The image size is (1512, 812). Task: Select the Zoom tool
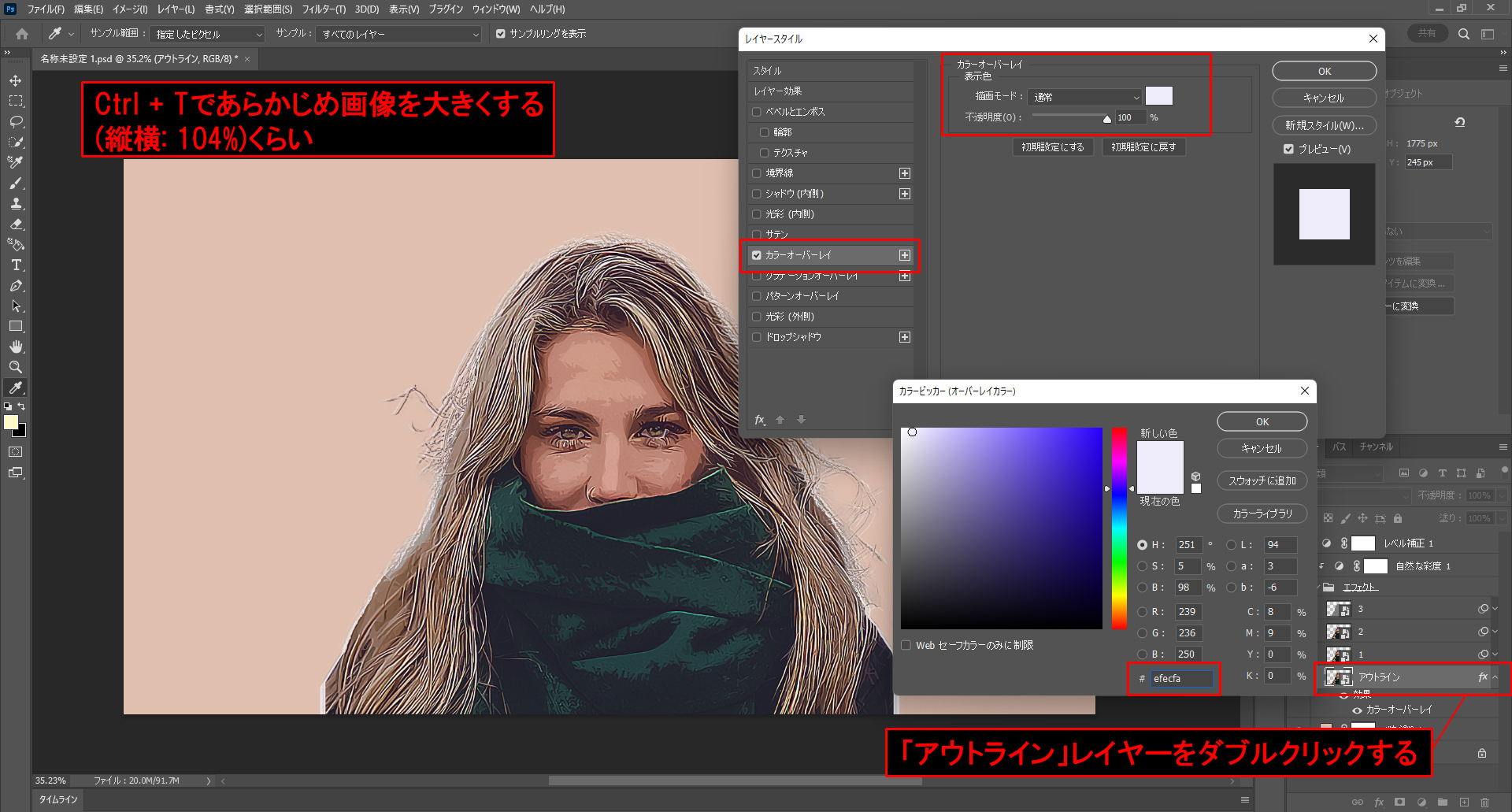tap(16, 368)
